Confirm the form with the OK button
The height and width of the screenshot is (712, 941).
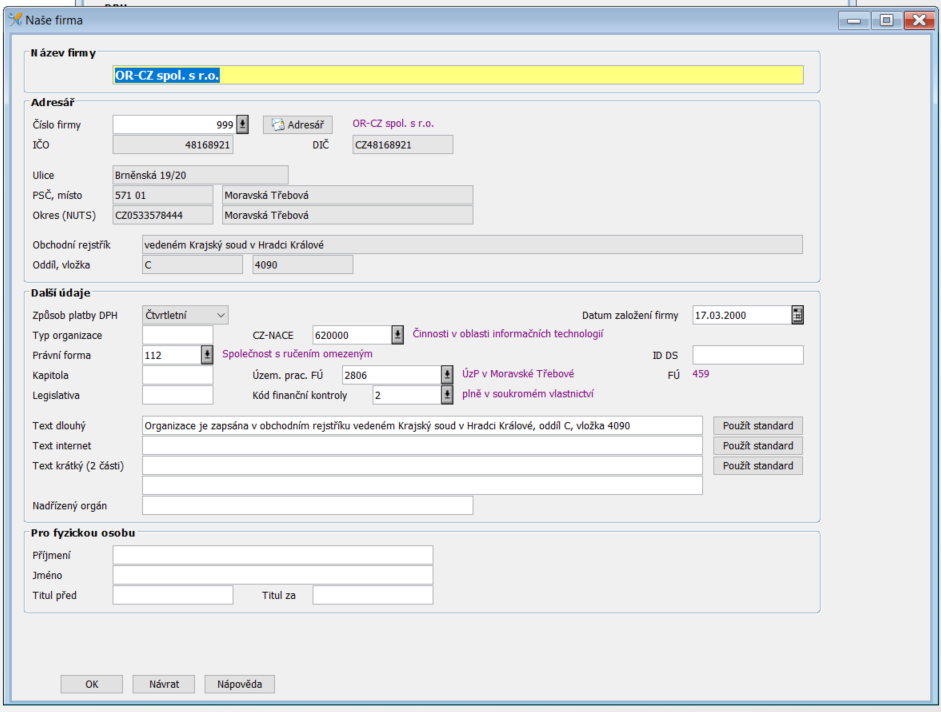click(91, 684)
